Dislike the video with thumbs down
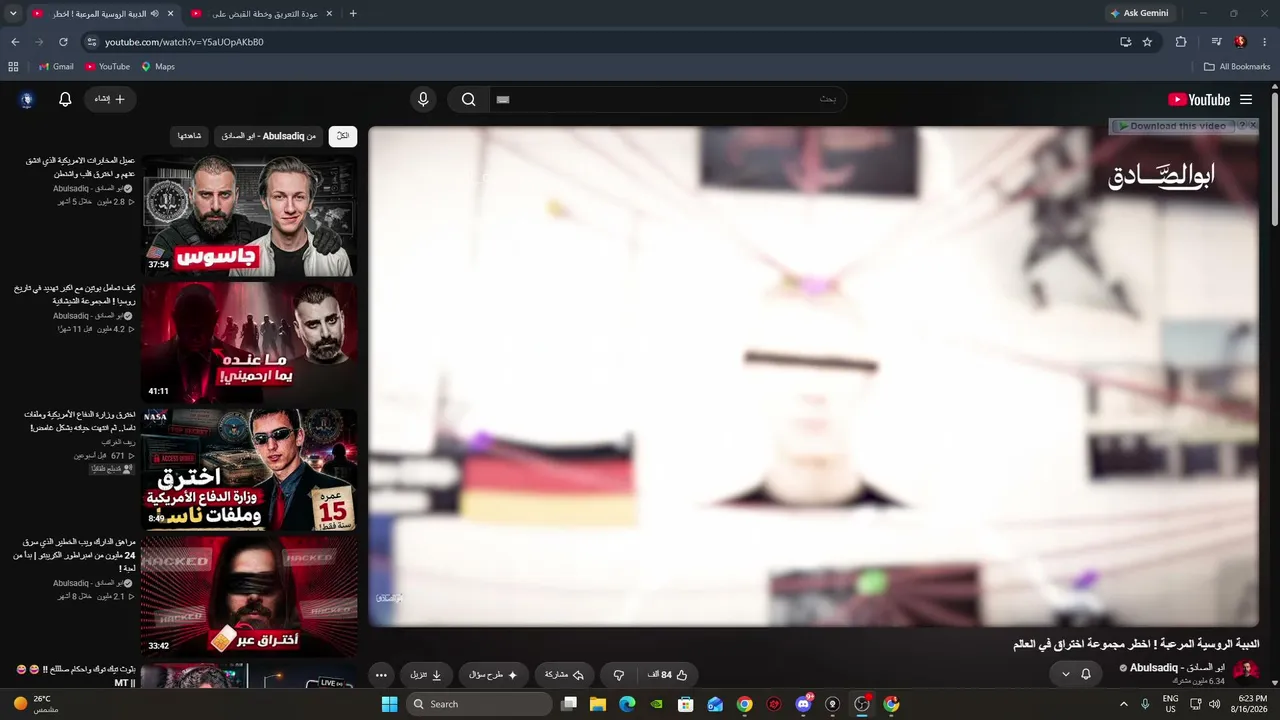The height and width of the screenshot is (720, 1280). [x=619, y=675]
